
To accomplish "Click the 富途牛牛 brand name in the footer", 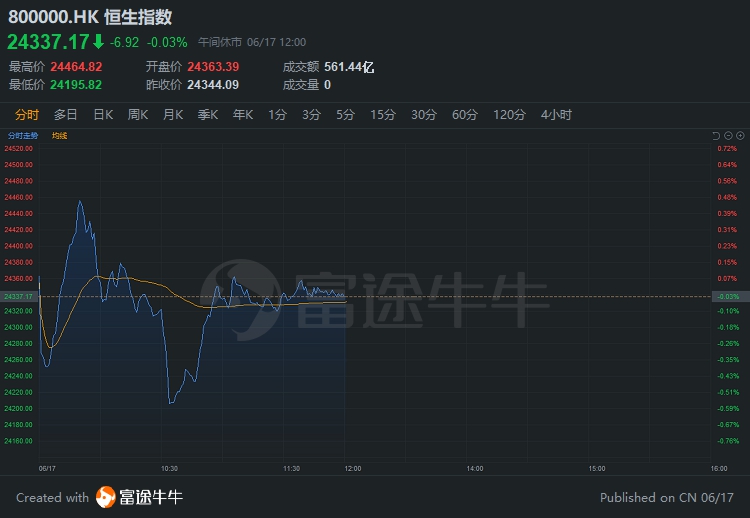I will (x=151, y=497).
